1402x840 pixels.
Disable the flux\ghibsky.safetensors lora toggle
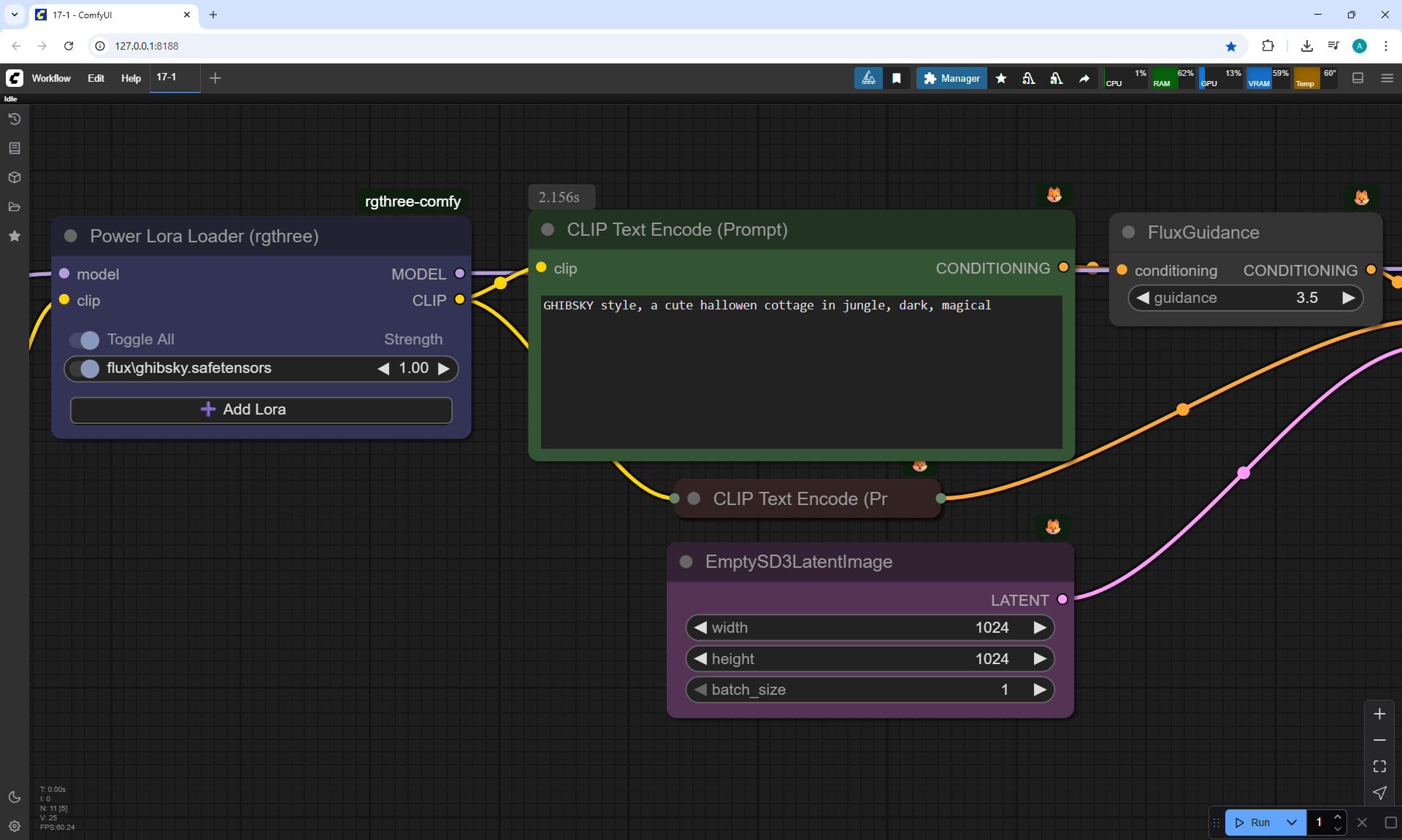coord(85,369)
